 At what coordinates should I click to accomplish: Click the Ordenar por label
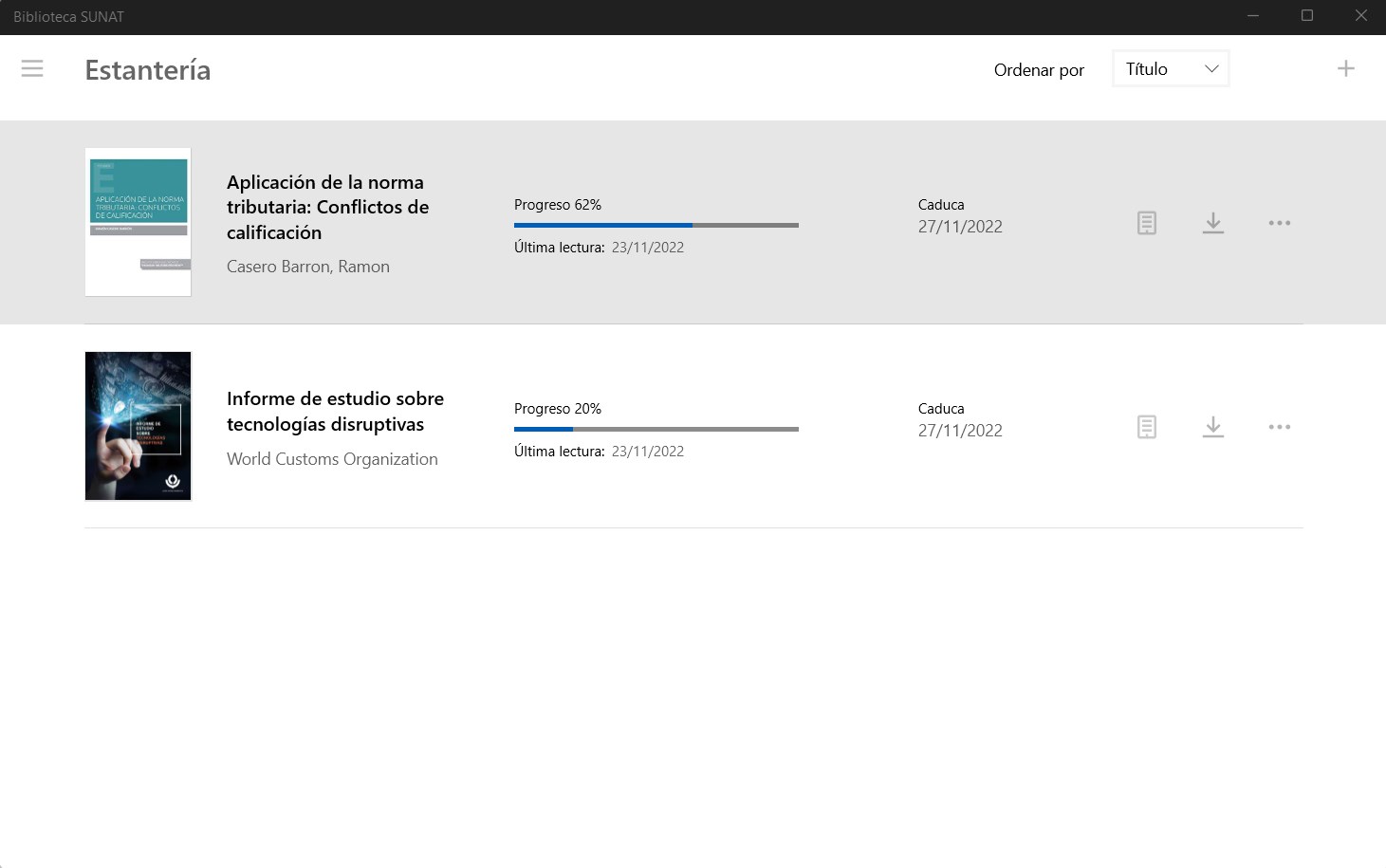(x=1039, y=70)
